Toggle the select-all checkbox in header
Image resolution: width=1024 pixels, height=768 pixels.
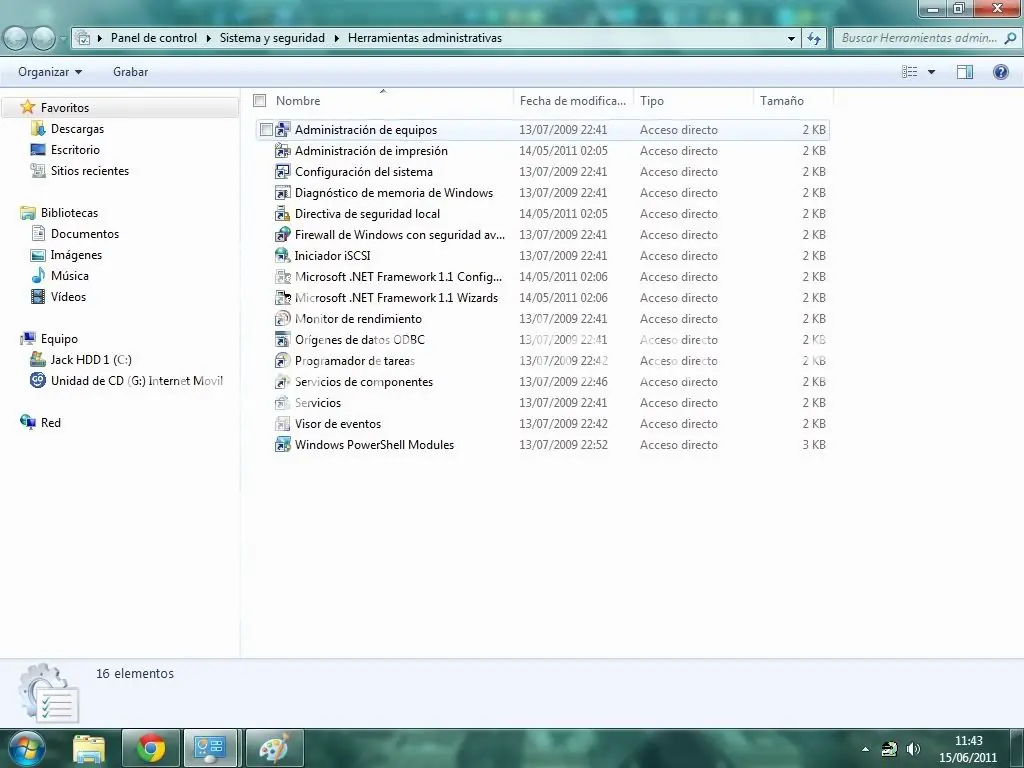pos(260,101)
